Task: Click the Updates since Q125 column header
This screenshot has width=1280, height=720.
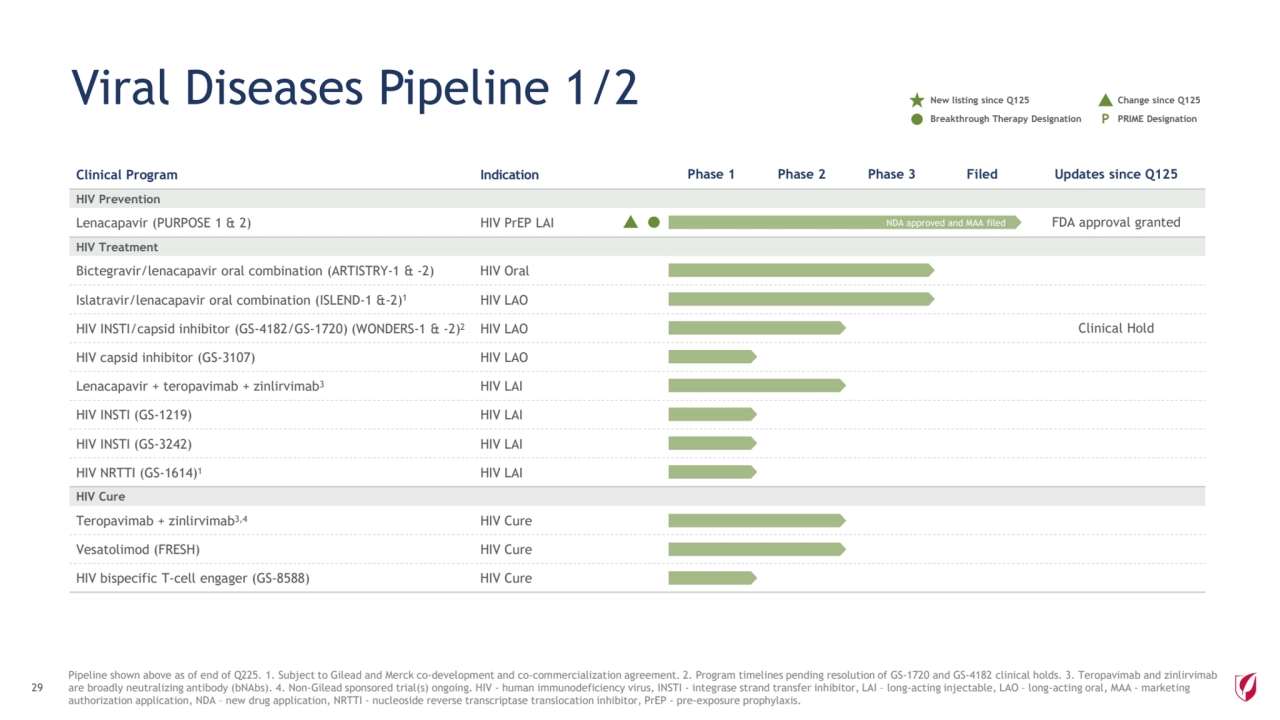Action: [1116, 174]
